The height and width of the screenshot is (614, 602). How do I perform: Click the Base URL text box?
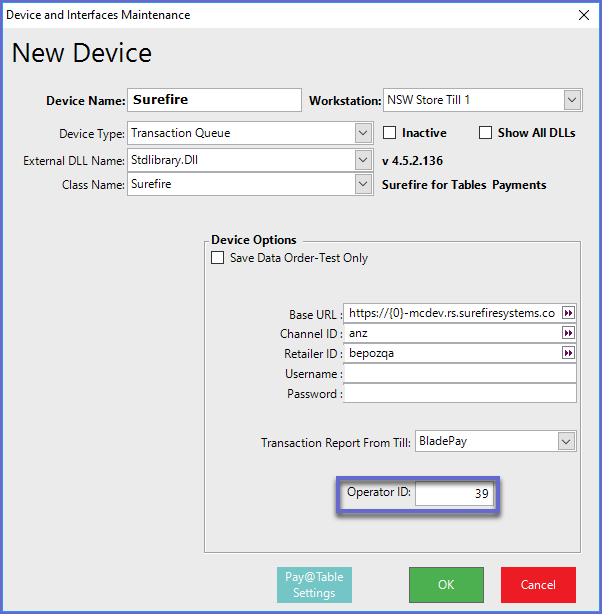tap(452, 313)
